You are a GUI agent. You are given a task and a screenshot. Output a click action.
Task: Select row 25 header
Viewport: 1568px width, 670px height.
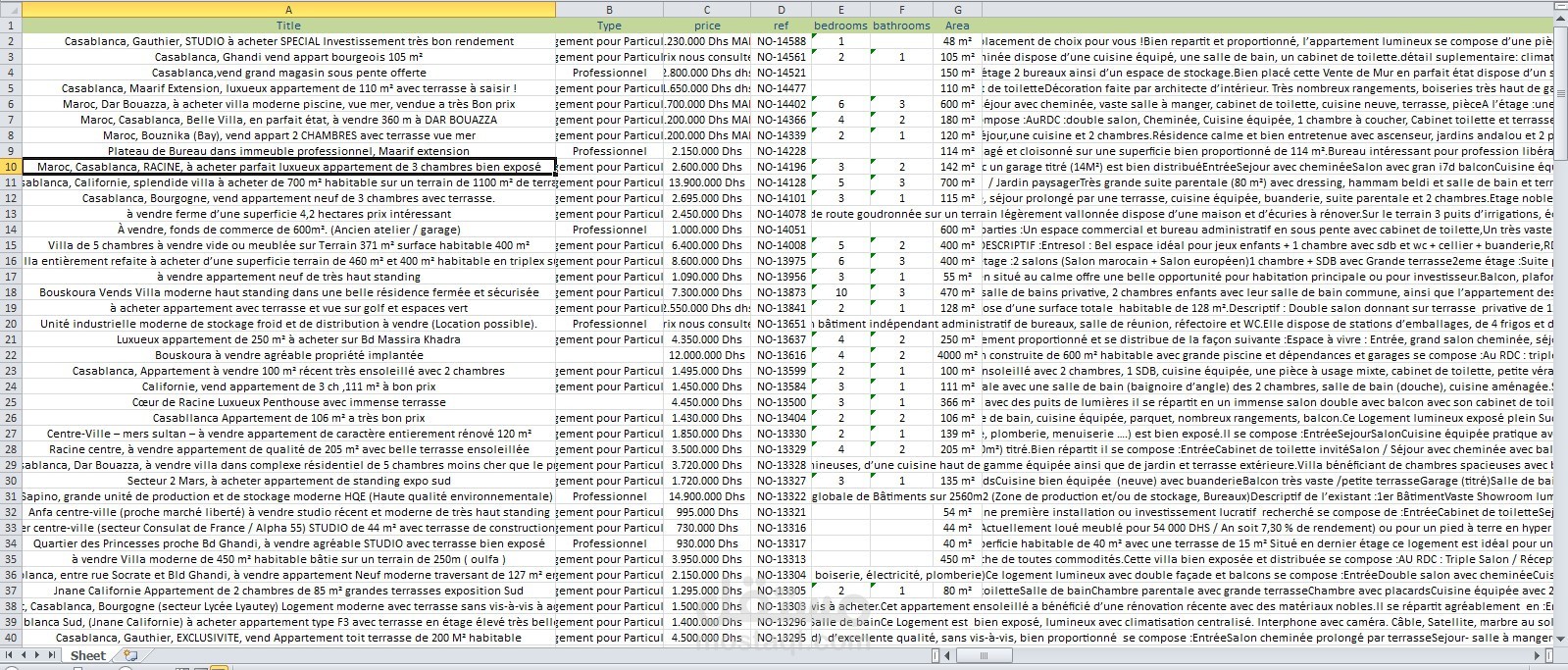[x=11, y=402]
